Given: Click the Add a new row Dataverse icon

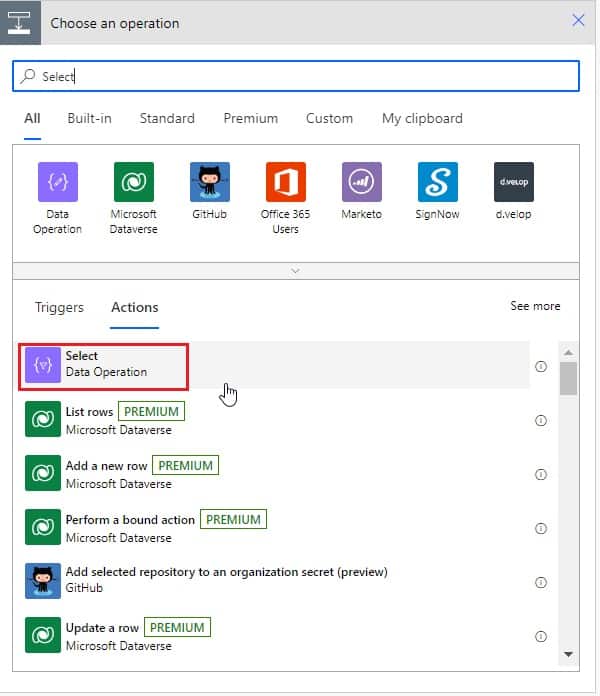Looking at the screenshot, I should 43,473.
